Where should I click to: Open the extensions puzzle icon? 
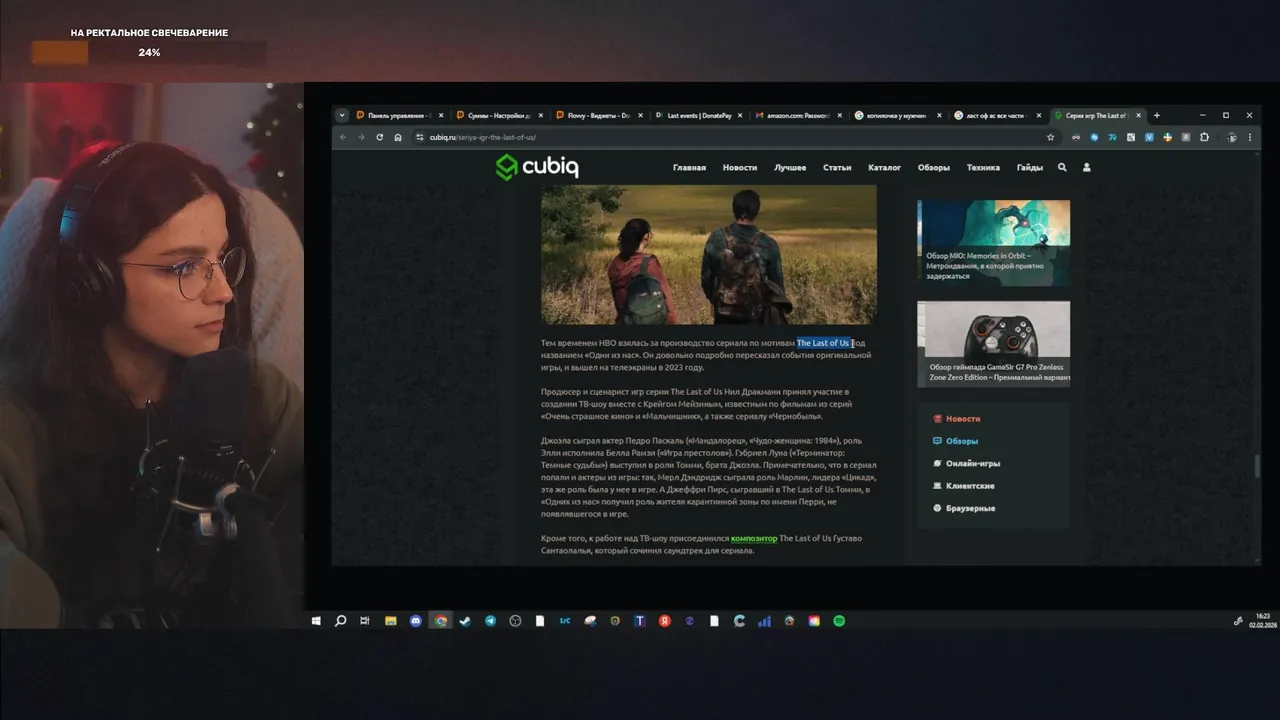[x=1204, y=137]
